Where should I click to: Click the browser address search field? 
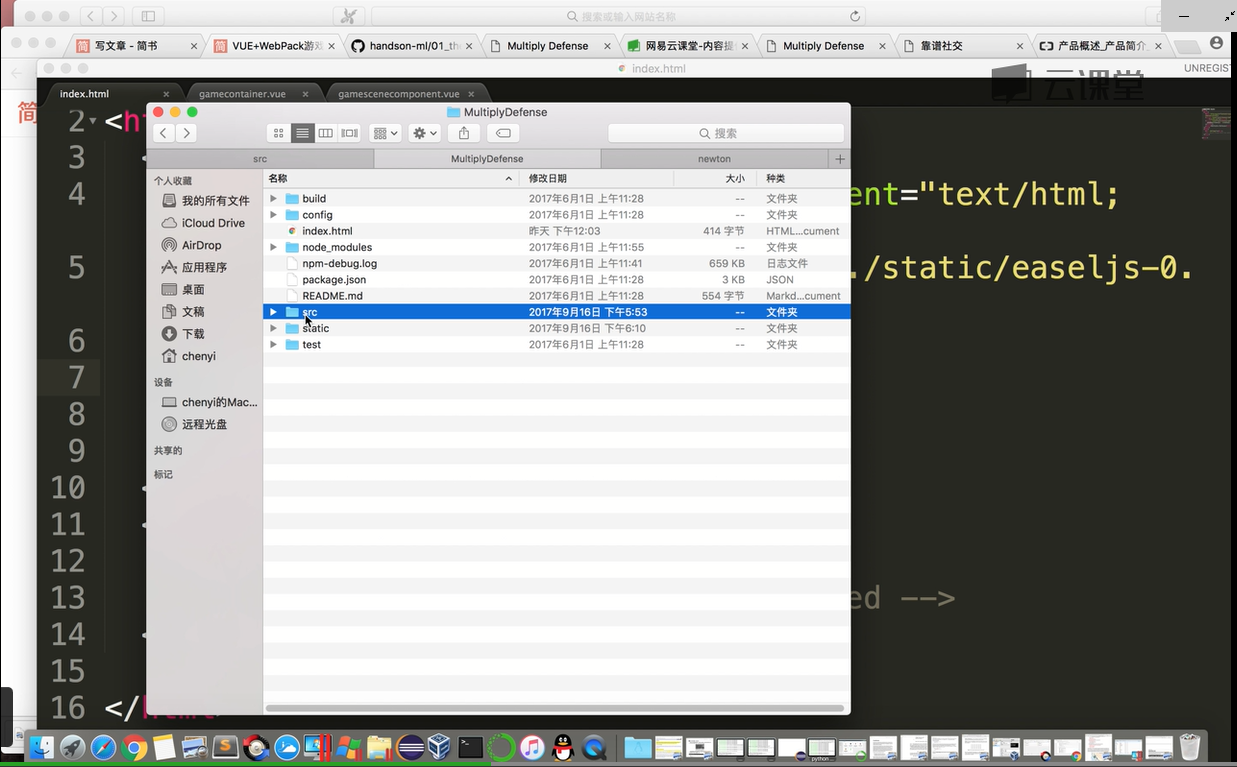620,16
